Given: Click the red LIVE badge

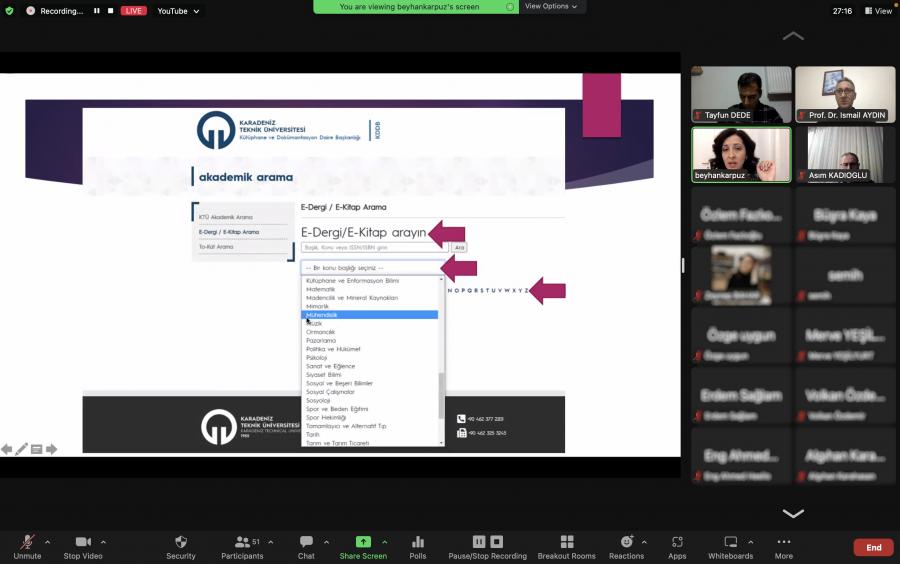Looking at the screenshot, I should coord(133,11).
